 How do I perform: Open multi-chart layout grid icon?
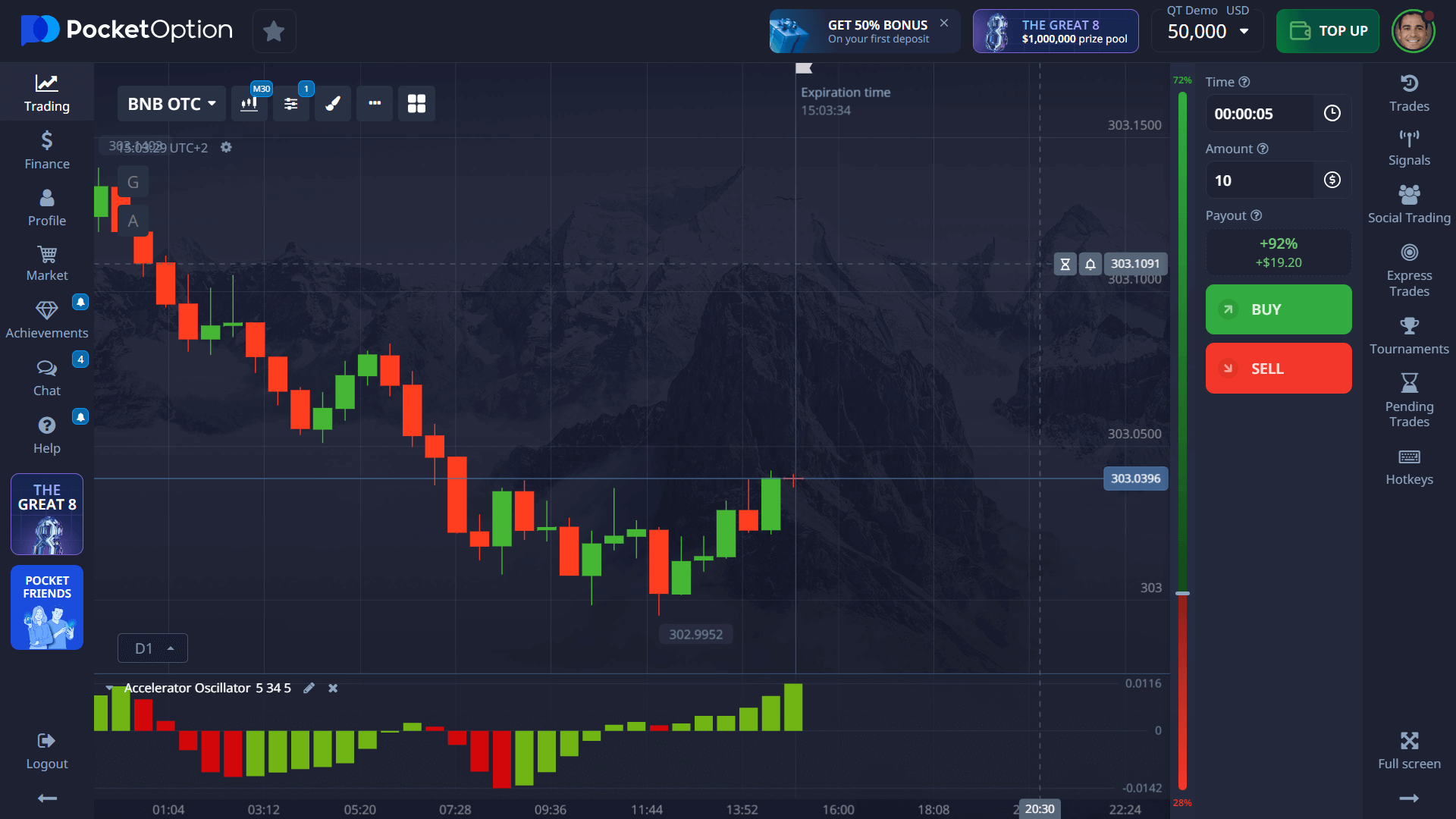tap(416, 104)
